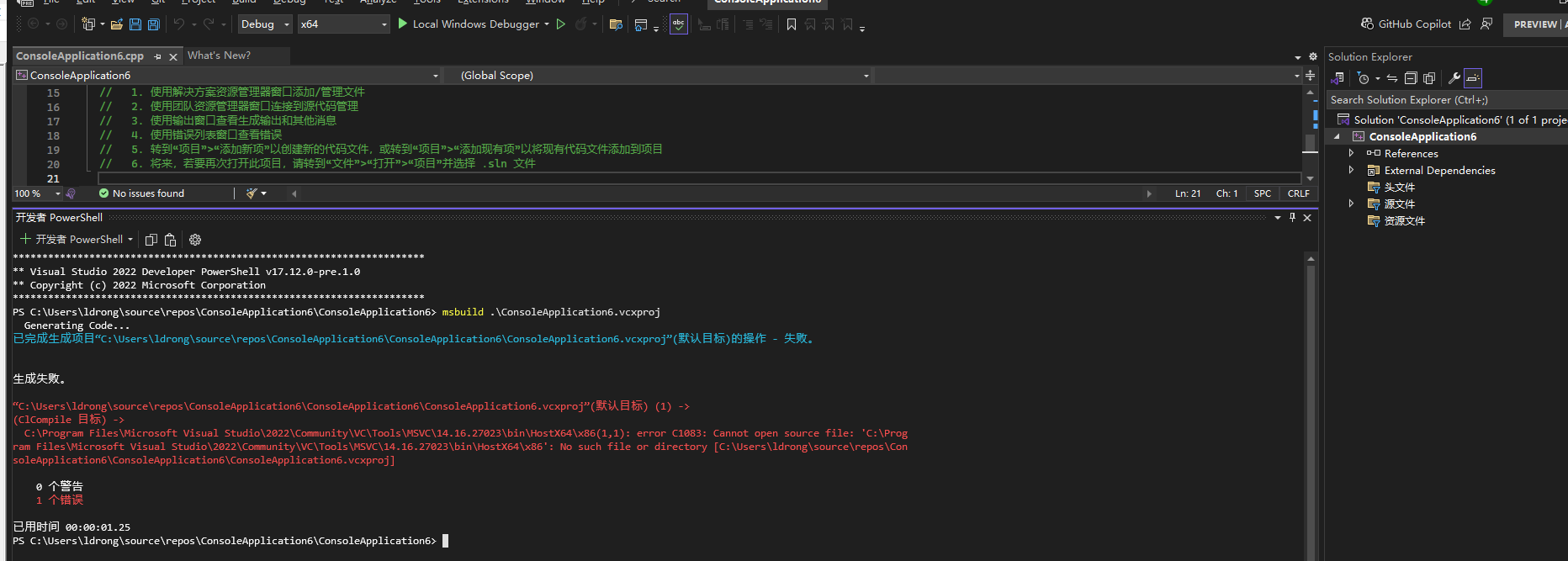Click the Open File folder icon
This screenshot has height=561, width=1568.
point(117,24)
